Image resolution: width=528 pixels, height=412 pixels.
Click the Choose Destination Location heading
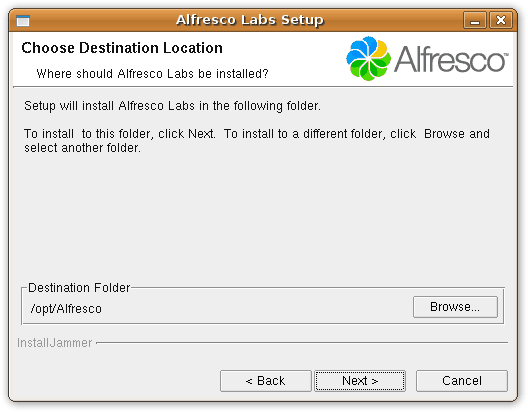[x=122, y=48]
